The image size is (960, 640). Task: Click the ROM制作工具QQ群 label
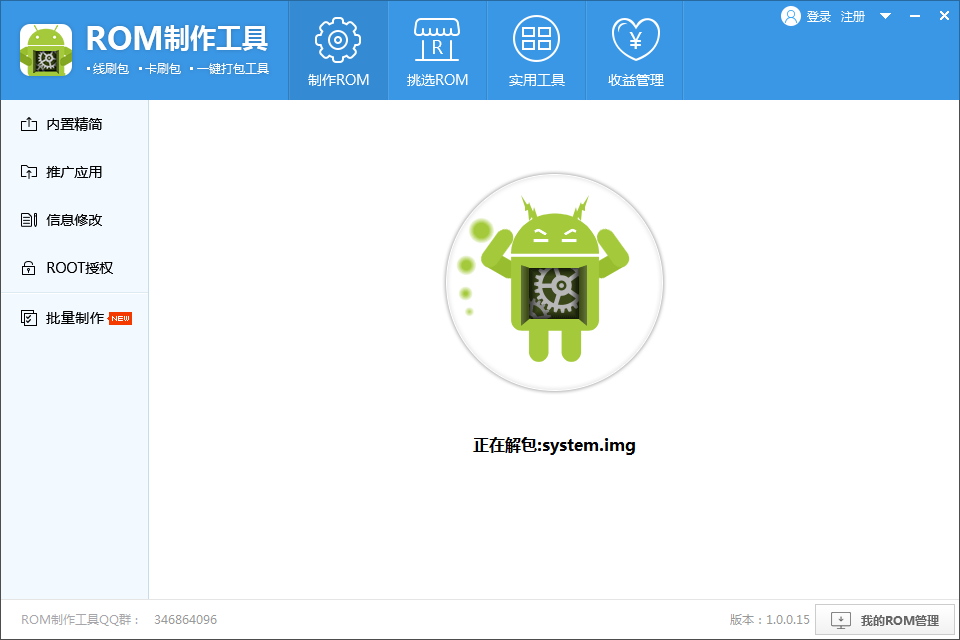tap(80, 620)
